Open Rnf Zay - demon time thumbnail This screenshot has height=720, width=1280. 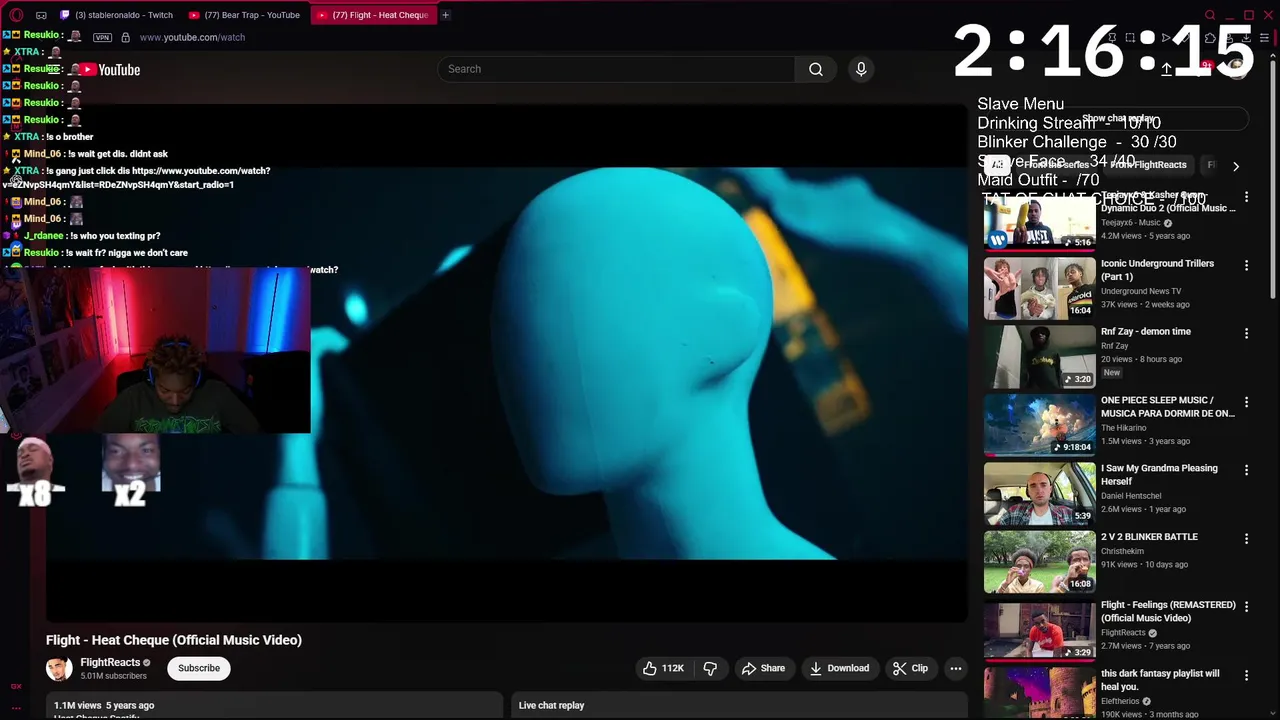tap(1039, 358)
